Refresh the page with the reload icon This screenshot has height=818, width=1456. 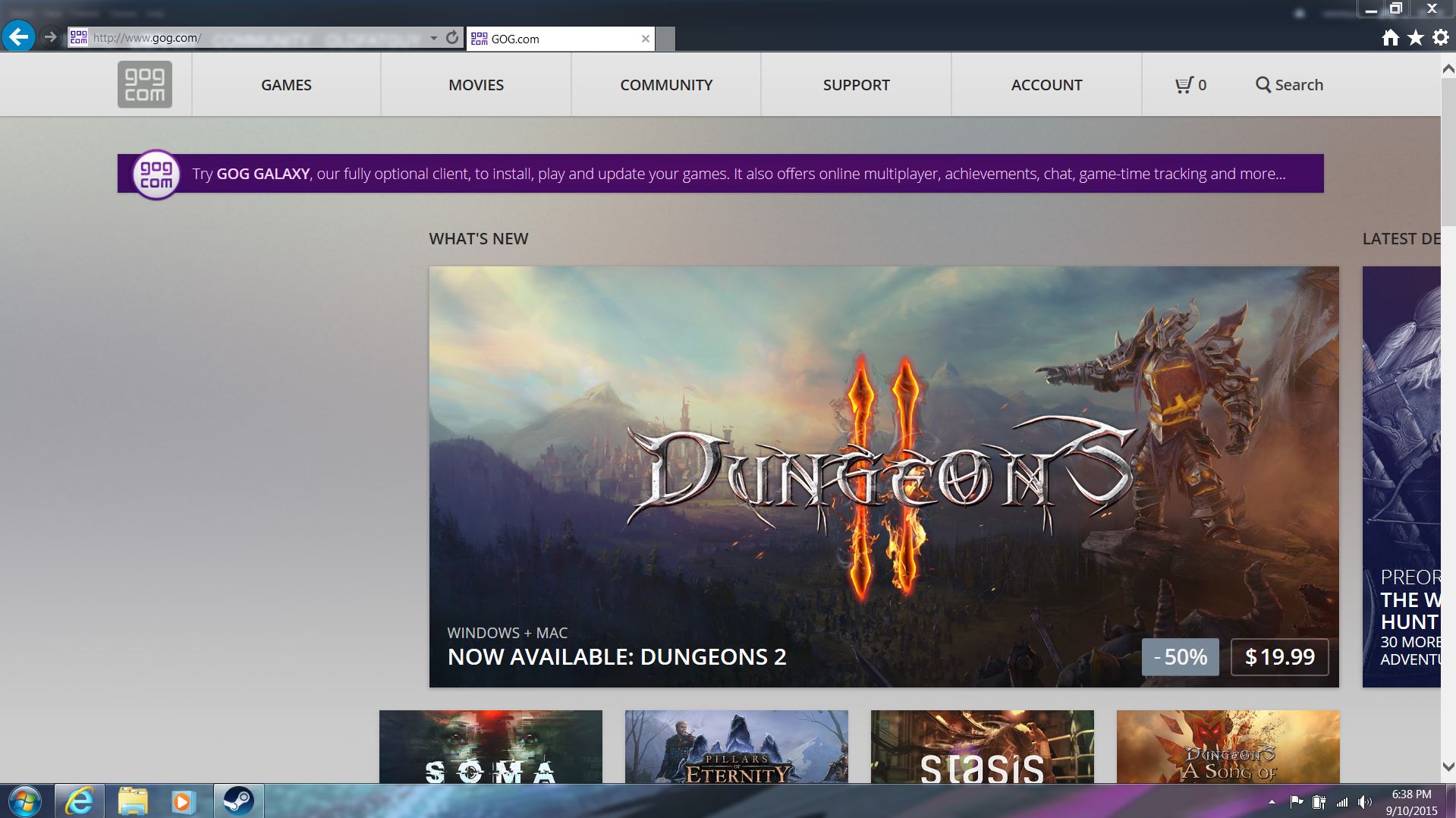[452, 37]
